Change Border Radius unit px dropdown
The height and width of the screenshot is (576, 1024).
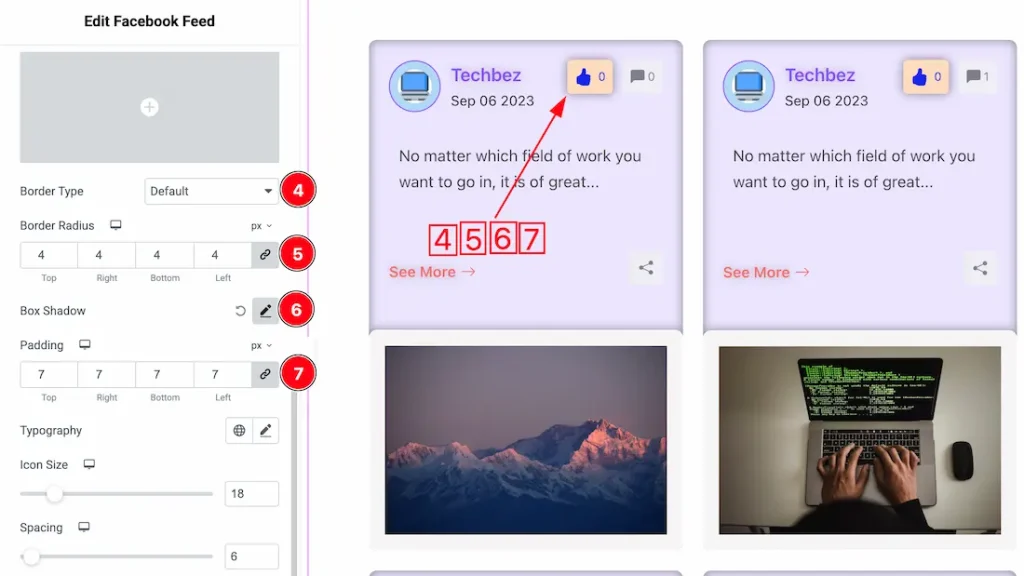pyautogui.click(x=261, y=226)
